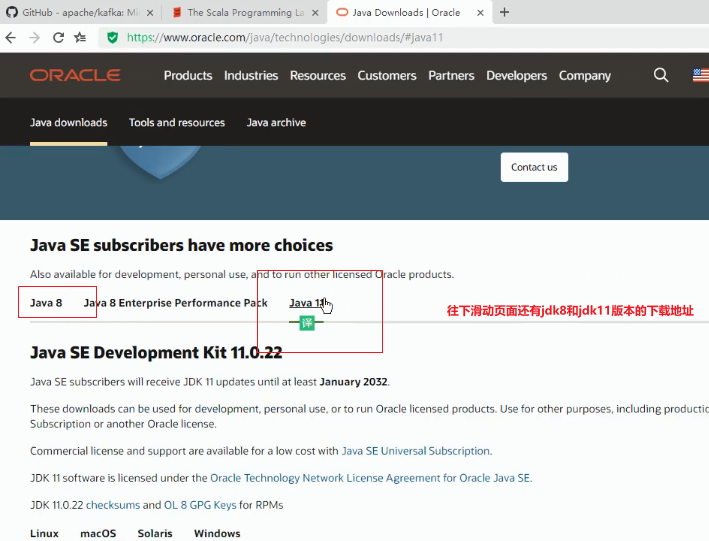
Task: Select the Solaris platform tab
Action: point(155,534)
